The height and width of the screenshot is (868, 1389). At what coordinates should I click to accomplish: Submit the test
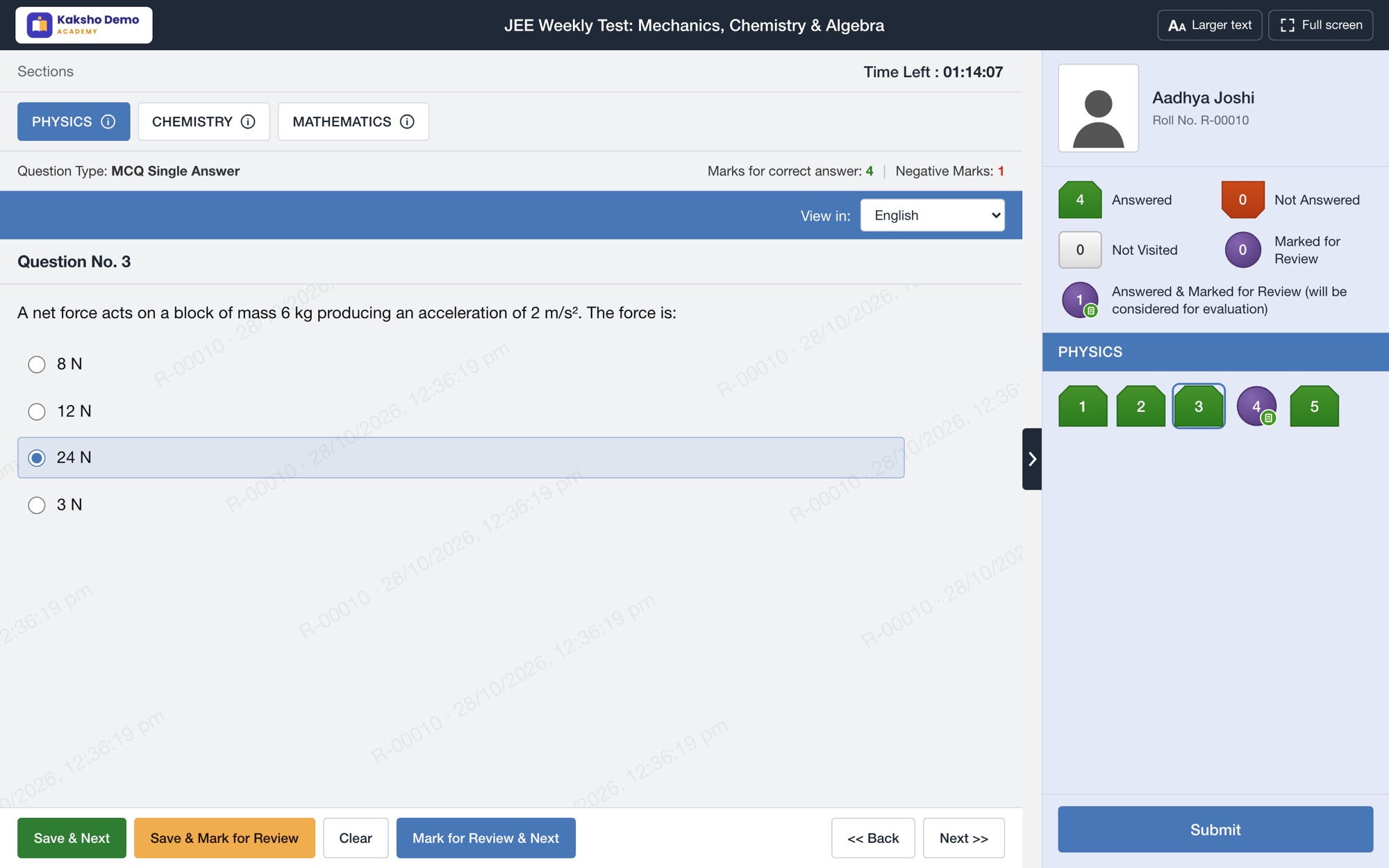tap(1215, 829)
